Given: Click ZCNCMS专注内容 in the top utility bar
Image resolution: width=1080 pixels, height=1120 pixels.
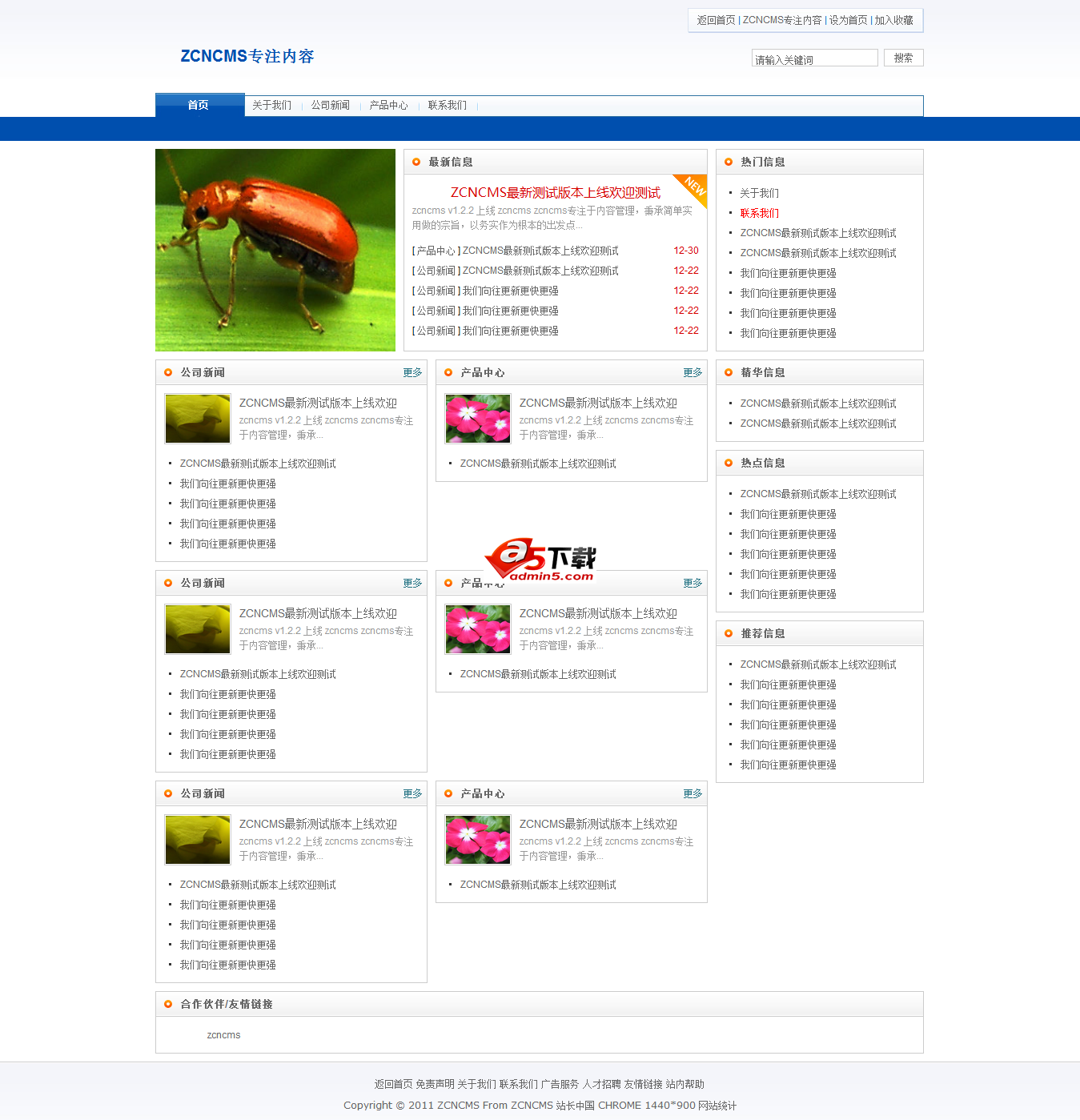Looking at the screenshot, I should point(782,20).
